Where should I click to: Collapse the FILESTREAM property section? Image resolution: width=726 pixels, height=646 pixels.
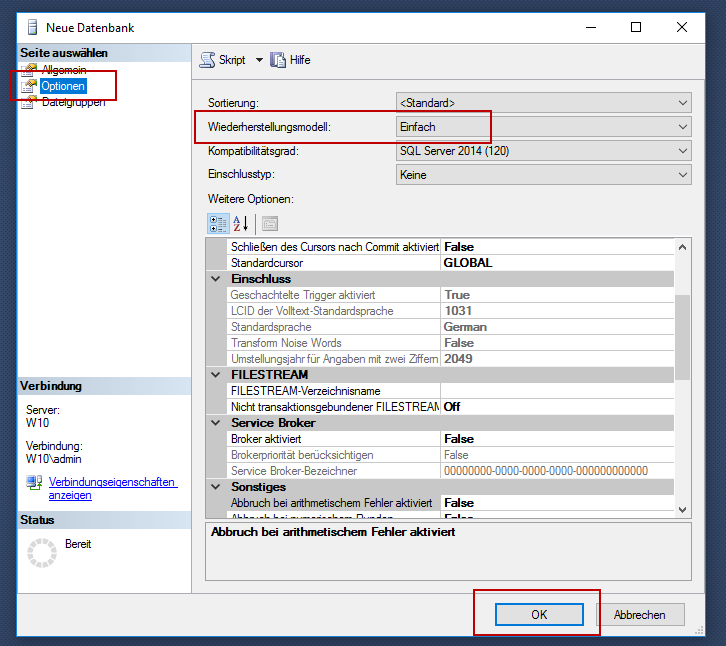point(217,375)
